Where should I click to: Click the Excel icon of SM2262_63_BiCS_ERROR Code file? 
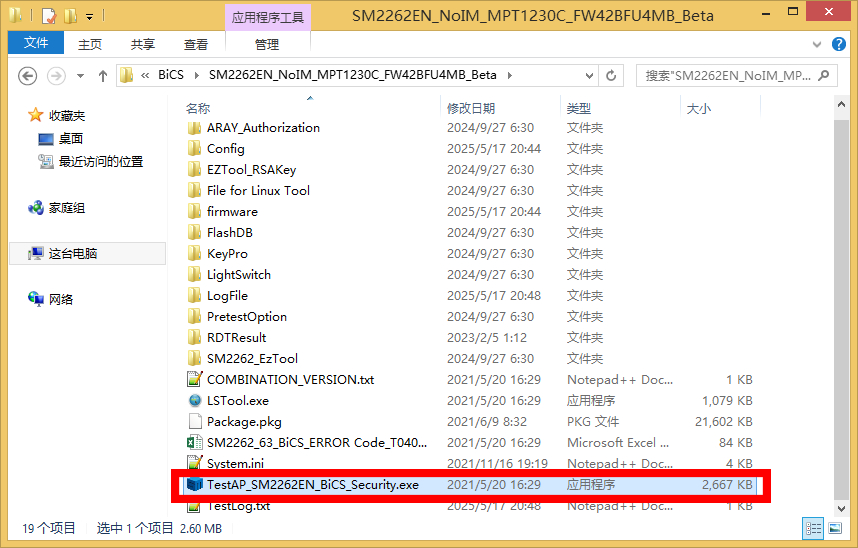[195, 443]
